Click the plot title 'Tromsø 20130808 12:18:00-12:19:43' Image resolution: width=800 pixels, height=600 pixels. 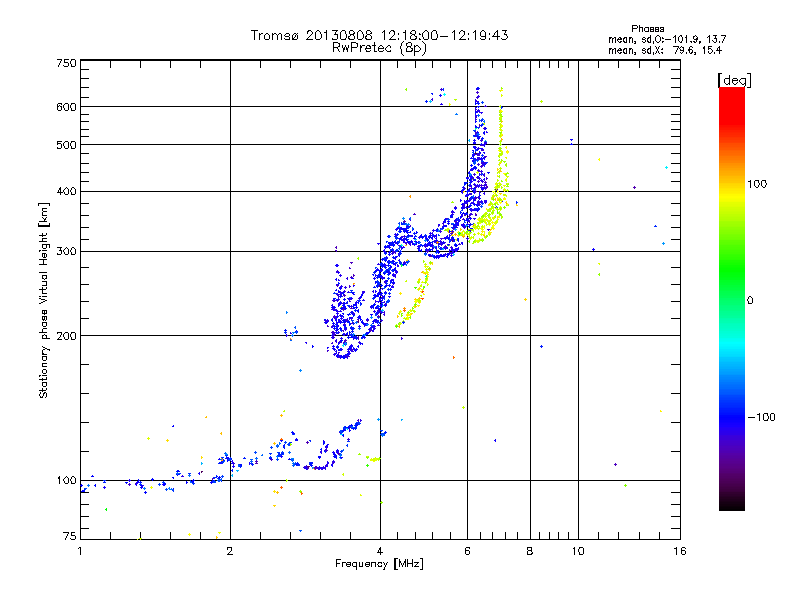pyautogui.click(x=379, y=35)
